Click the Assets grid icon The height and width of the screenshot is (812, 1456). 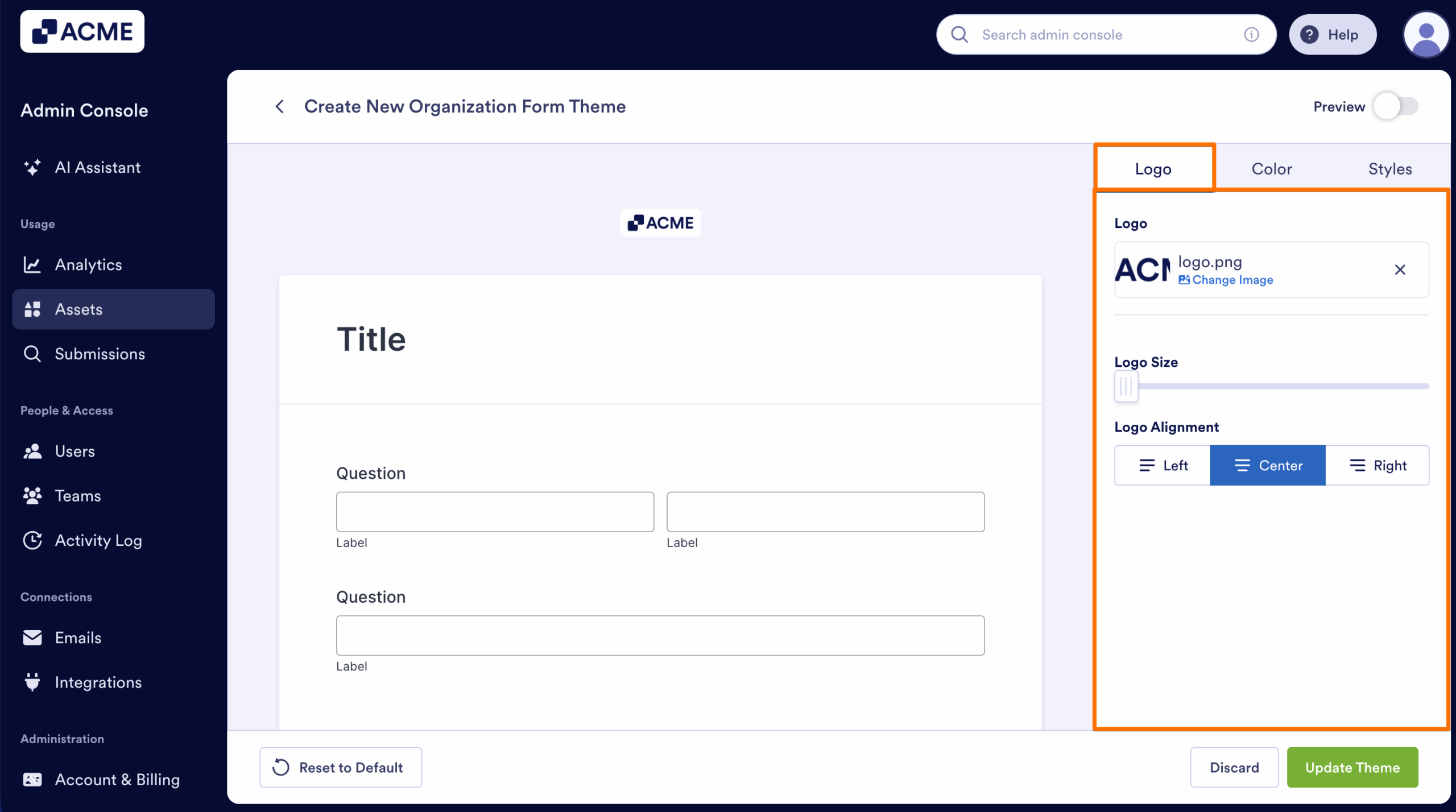pos(32,309)
